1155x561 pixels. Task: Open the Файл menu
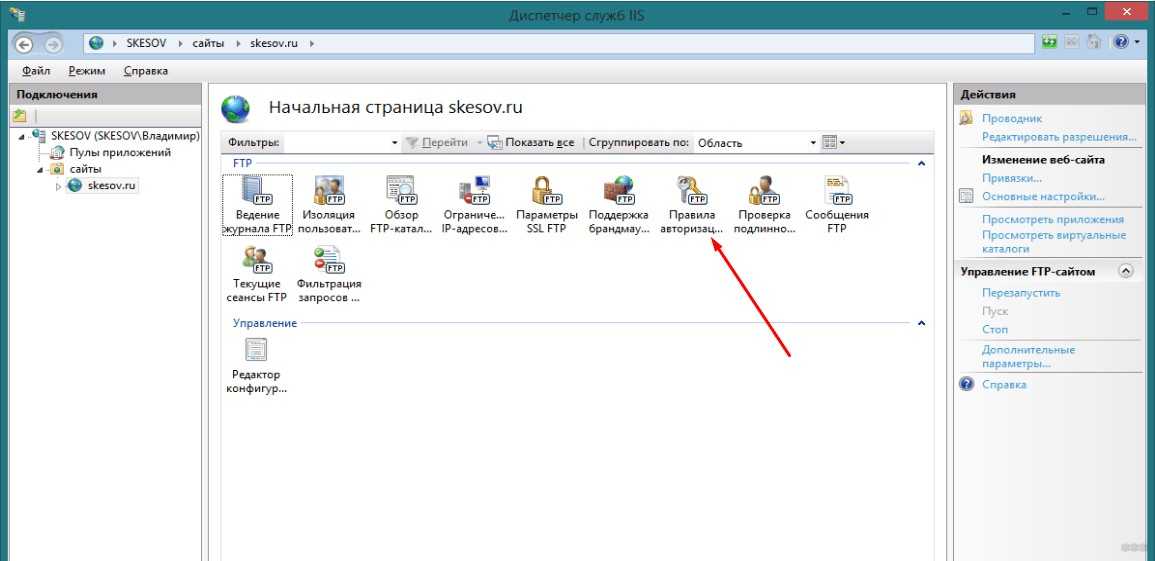(36, 71)
